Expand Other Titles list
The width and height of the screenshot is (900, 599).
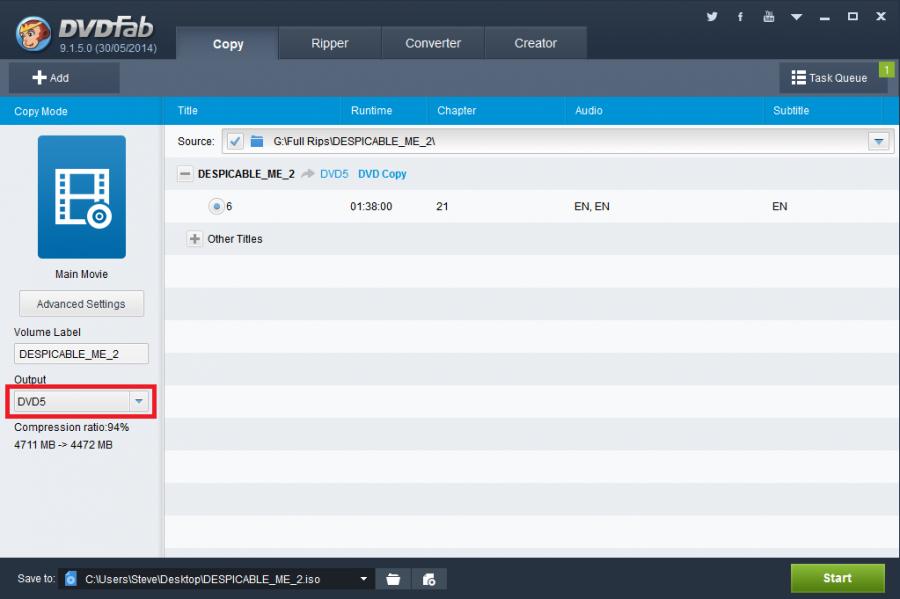[195, 239]
